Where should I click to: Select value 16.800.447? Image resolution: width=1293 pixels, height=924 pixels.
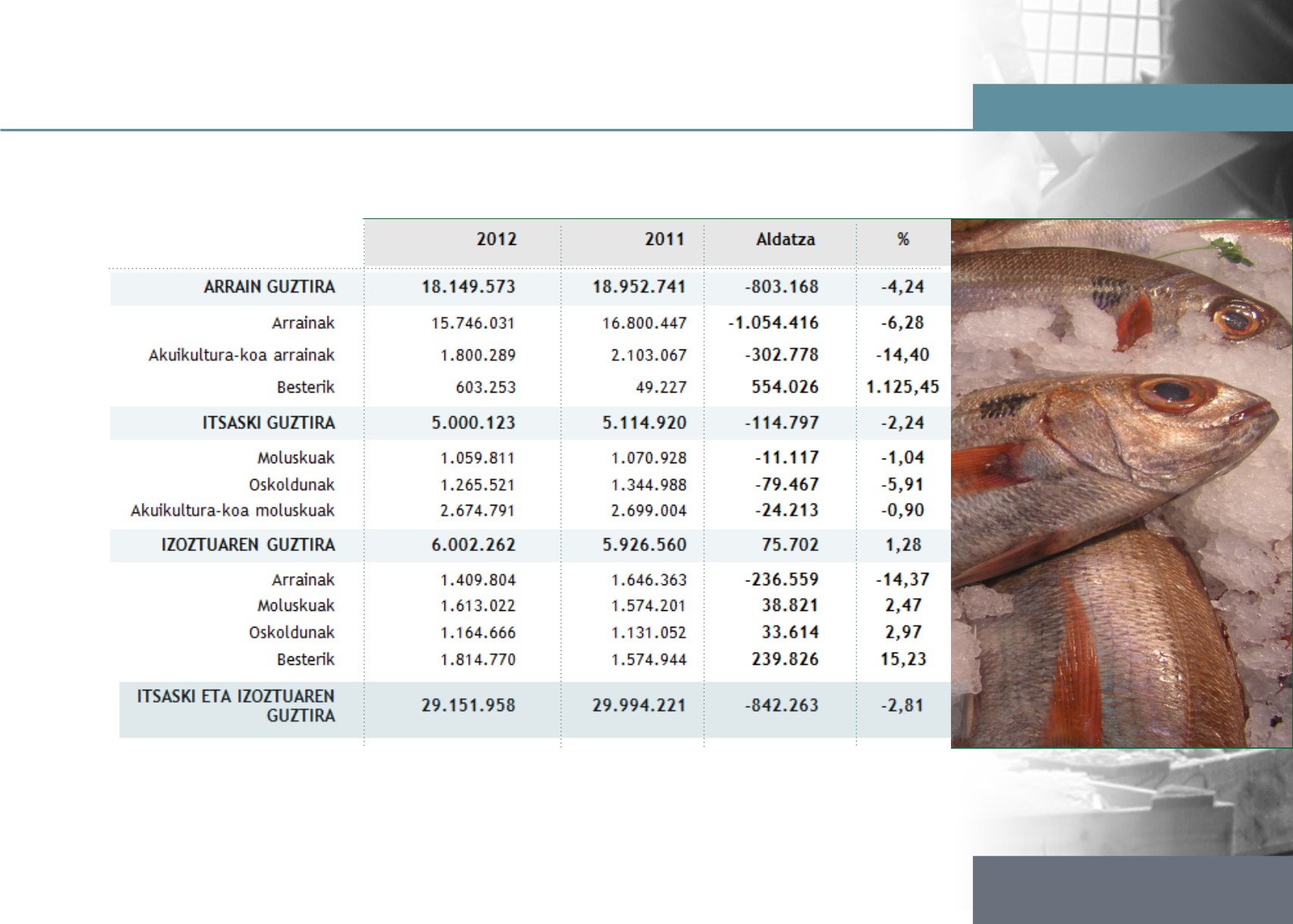[645, 324]
